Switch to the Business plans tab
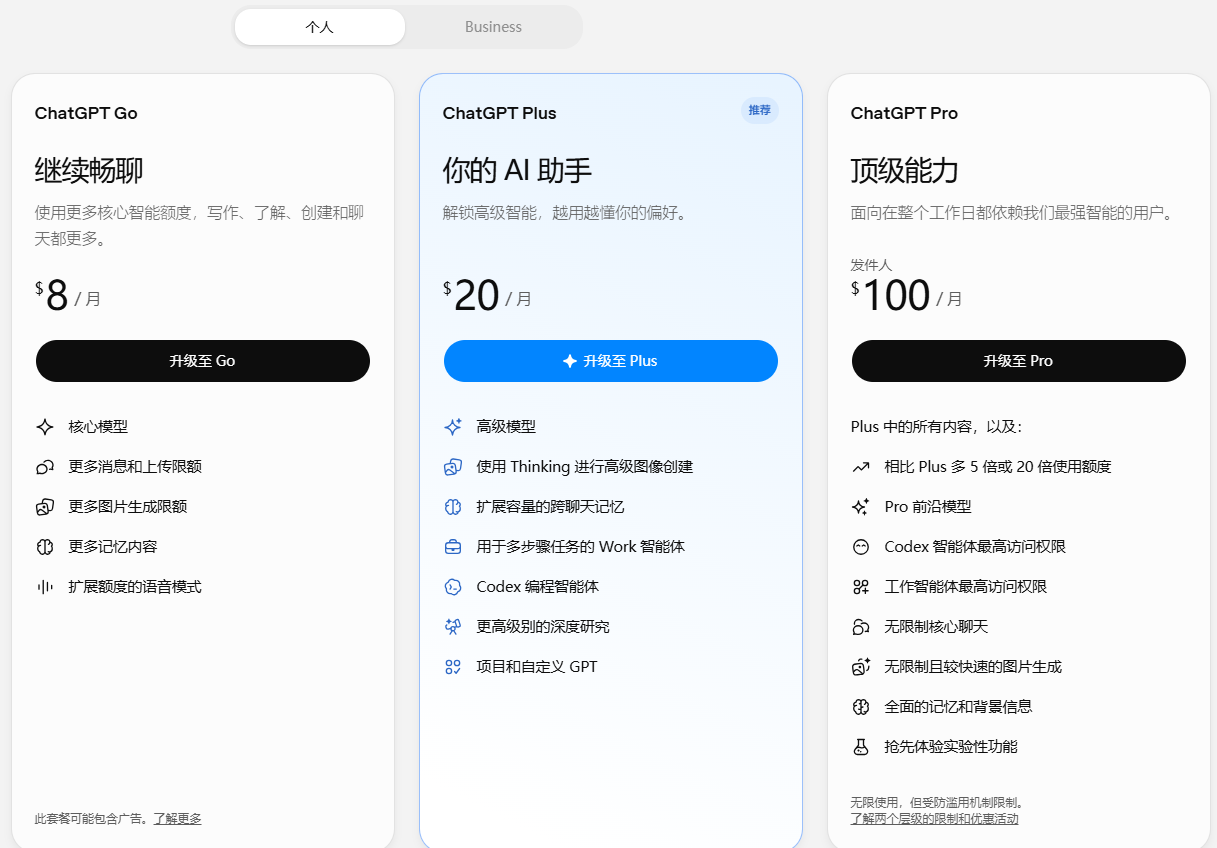1217x848 pixels. (493, 27)
